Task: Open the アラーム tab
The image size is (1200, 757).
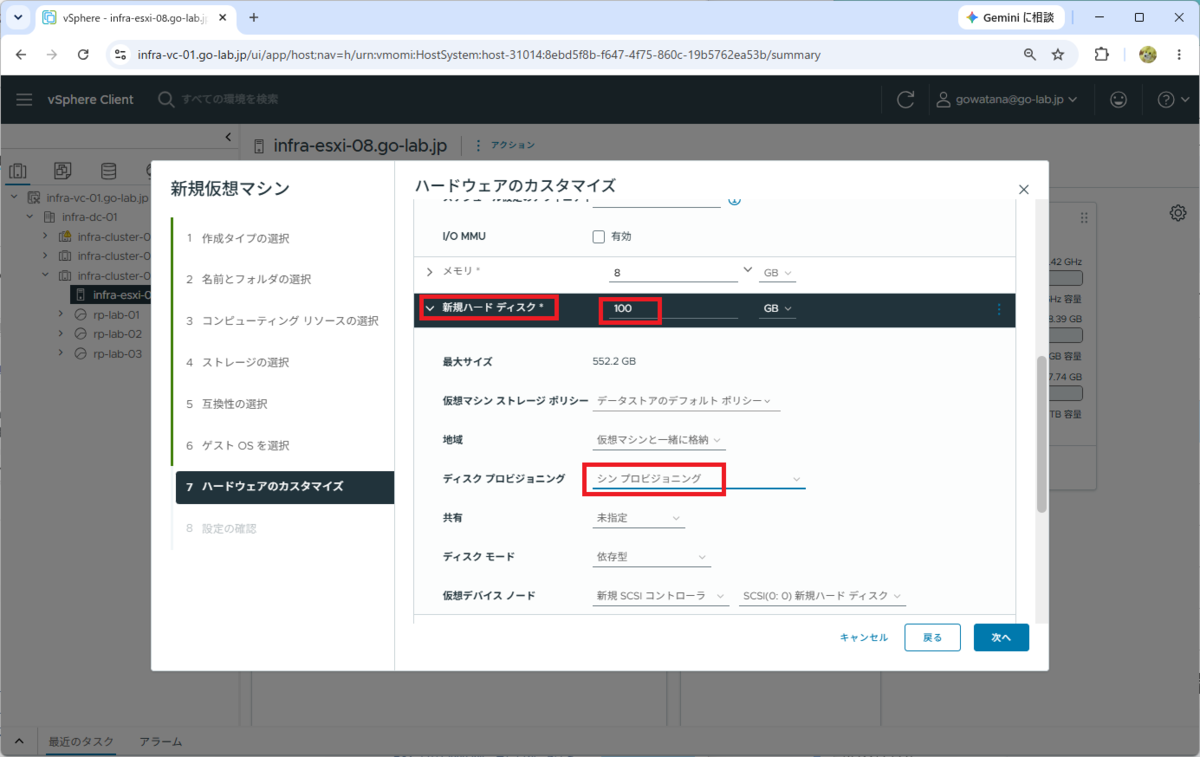Action: (160, 742)
